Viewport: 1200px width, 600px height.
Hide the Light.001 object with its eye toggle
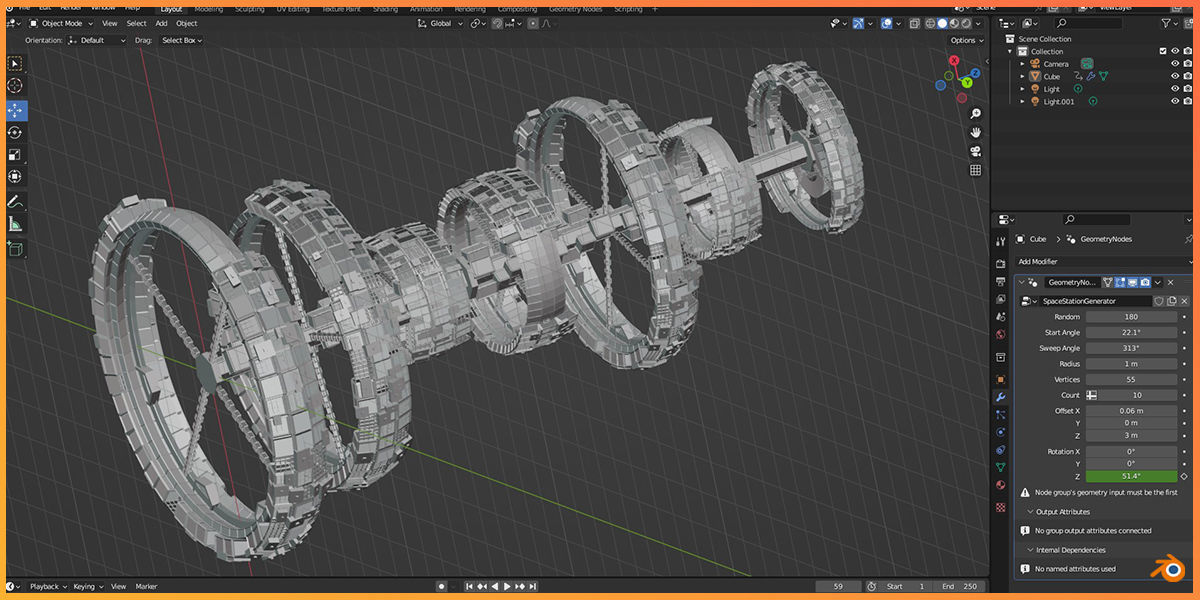coord(1175,101)
